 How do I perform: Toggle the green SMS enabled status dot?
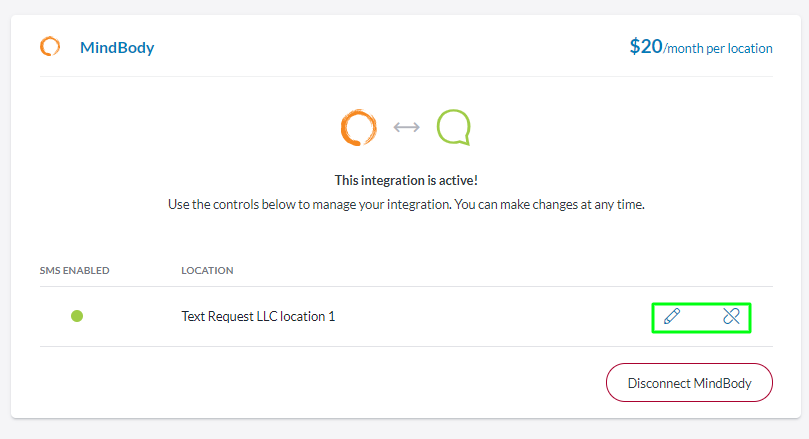77,317
